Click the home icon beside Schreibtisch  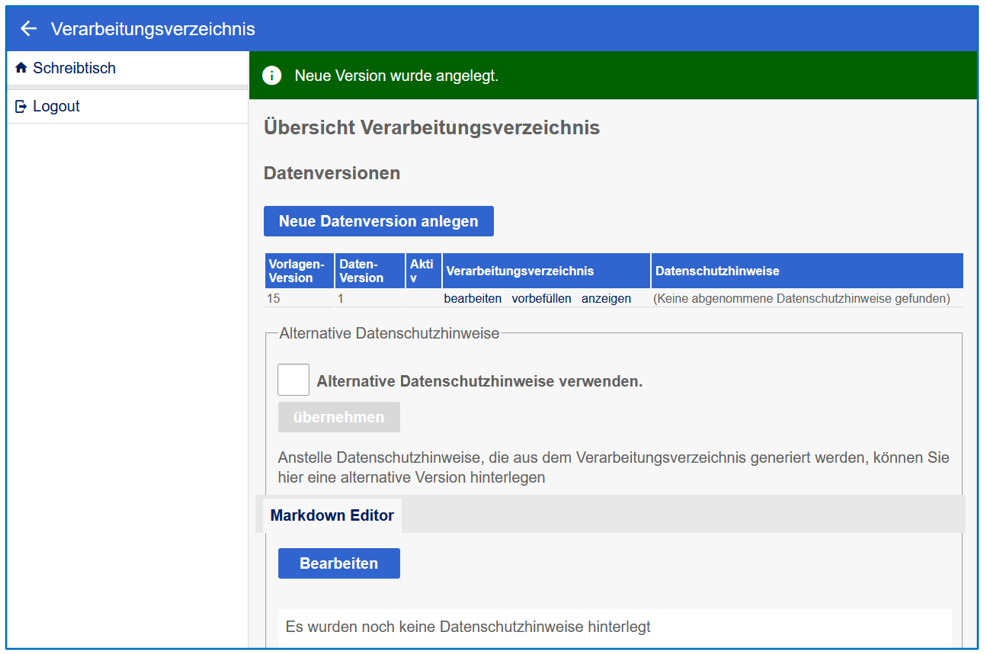pyautogui.click(x=21, y=68)
